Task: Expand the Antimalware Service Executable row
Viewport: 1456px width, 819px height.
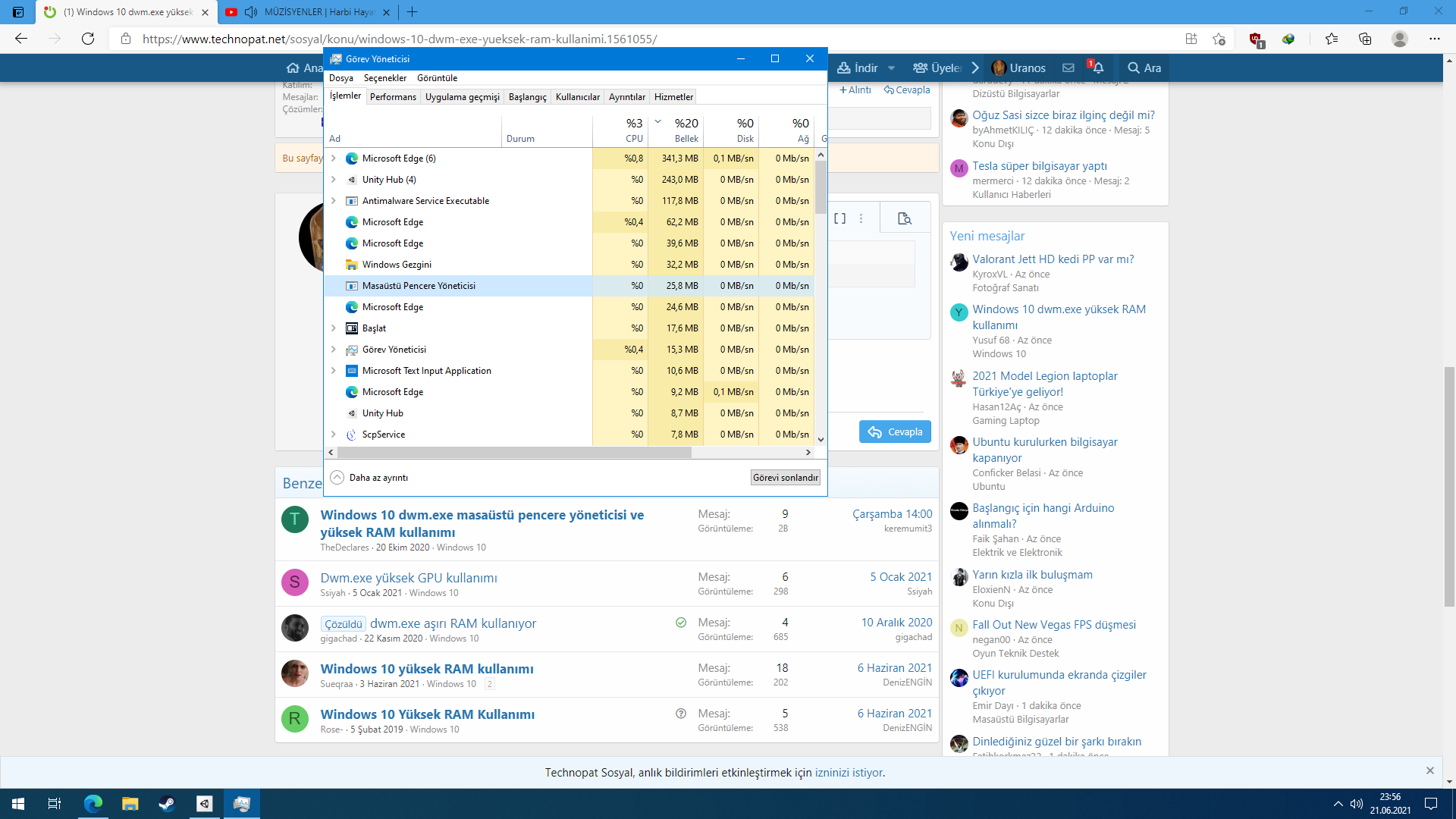Action: click(x=334, y=201)
